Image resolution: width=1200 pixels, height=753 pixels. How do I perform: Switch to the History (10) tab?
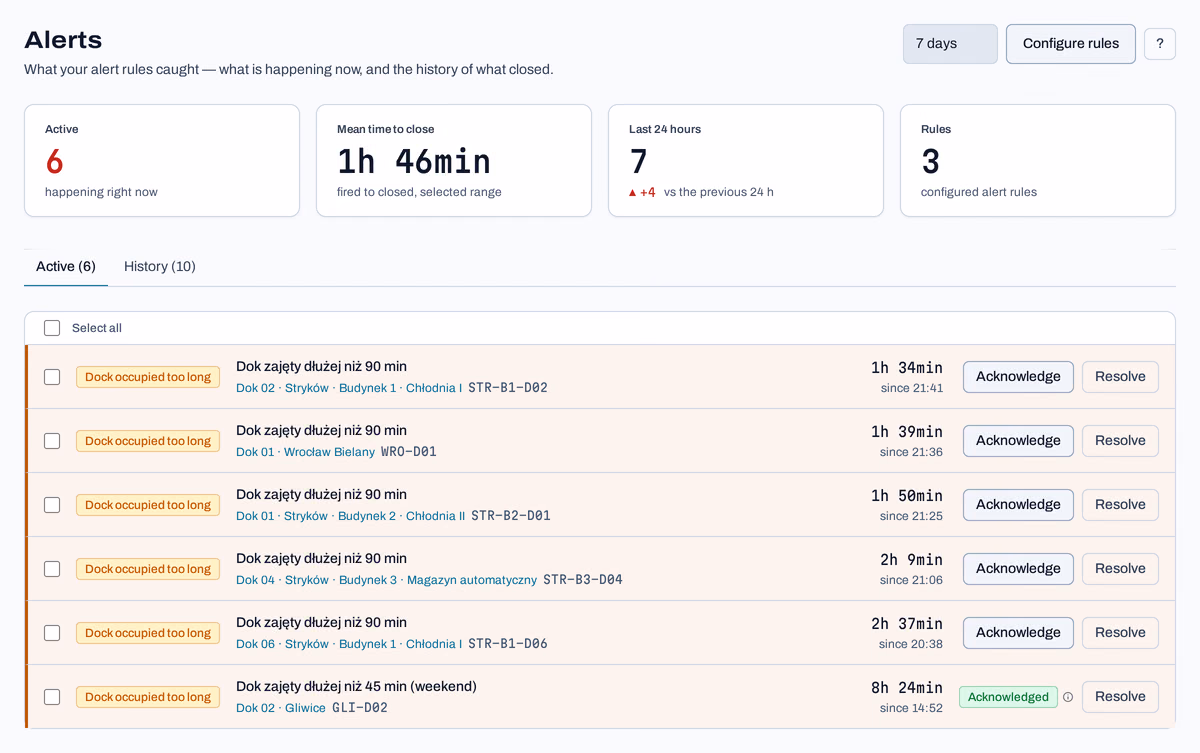160,266
